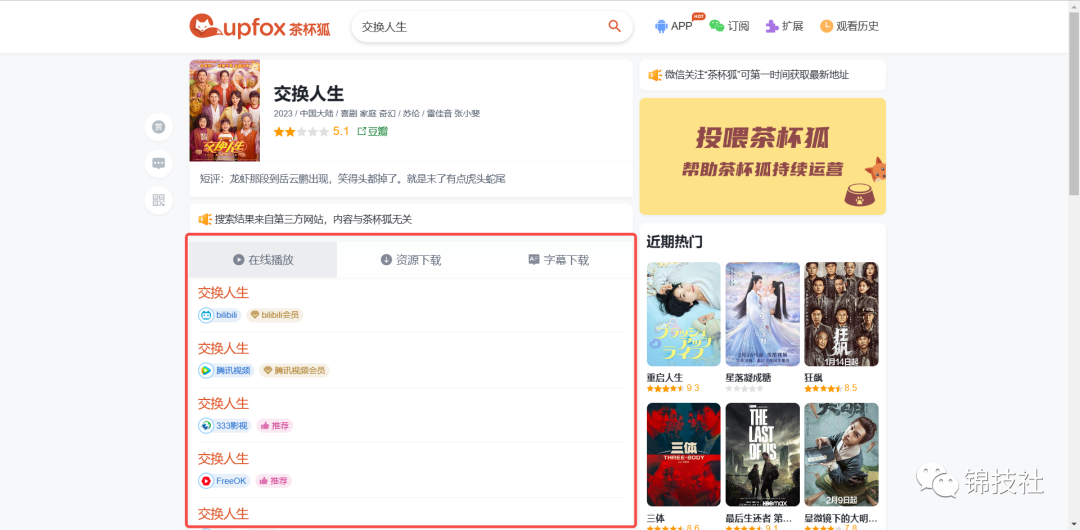This screenshot has width=1080, height=530.
Task: Click the orange search magnifier icon
Action: pyautogui.click(x=614, y=26)
